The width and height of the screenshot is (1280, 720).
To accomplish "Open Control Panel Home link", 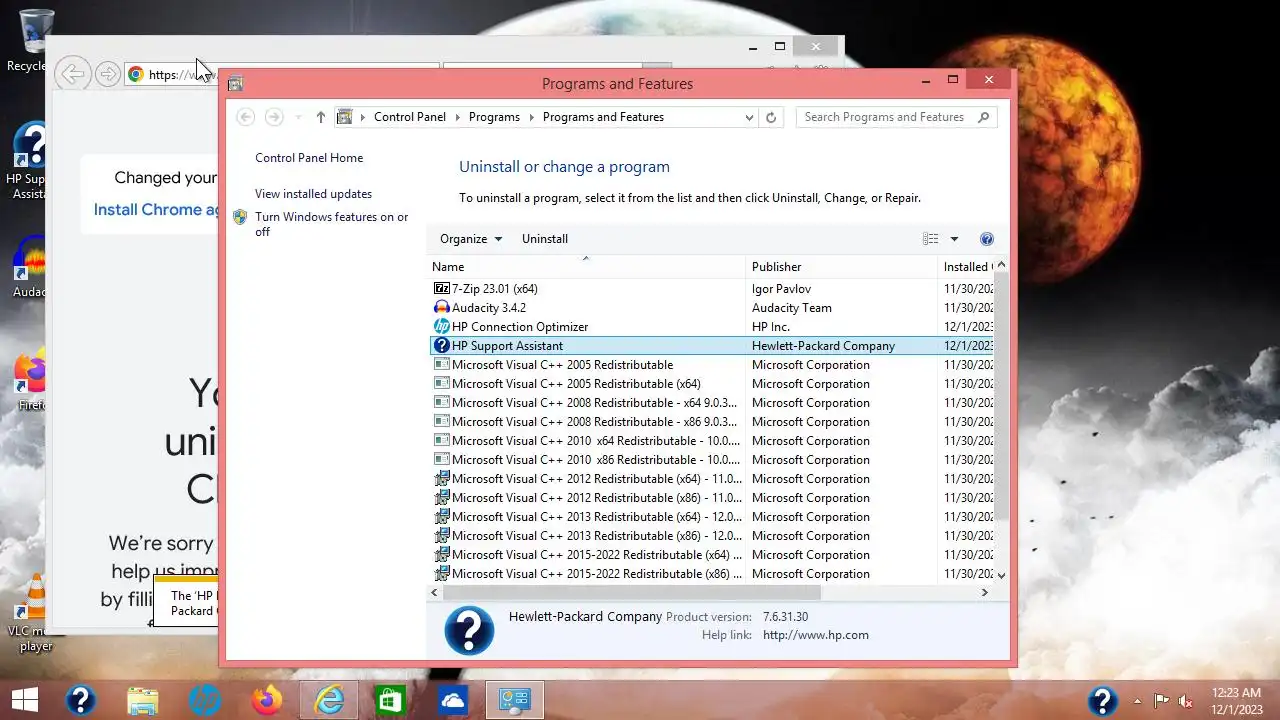I will point(309,158).
